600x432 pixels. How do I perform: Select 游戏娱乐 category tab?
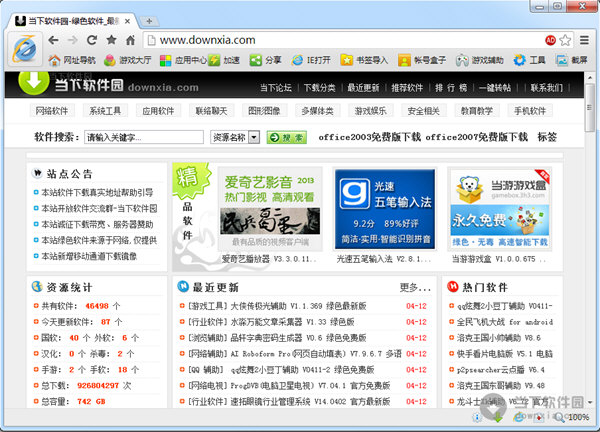click(x=370, y=111)
